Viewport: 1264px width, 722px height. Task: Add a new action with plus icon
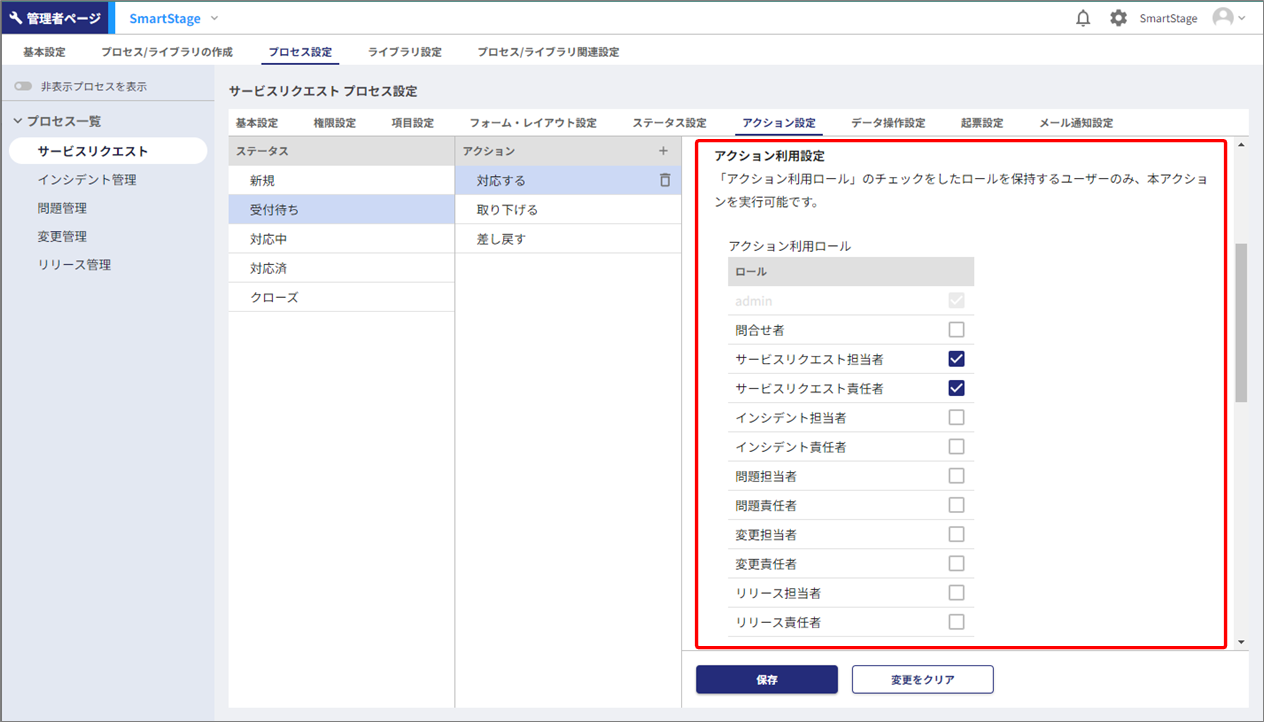coord(663,151)
